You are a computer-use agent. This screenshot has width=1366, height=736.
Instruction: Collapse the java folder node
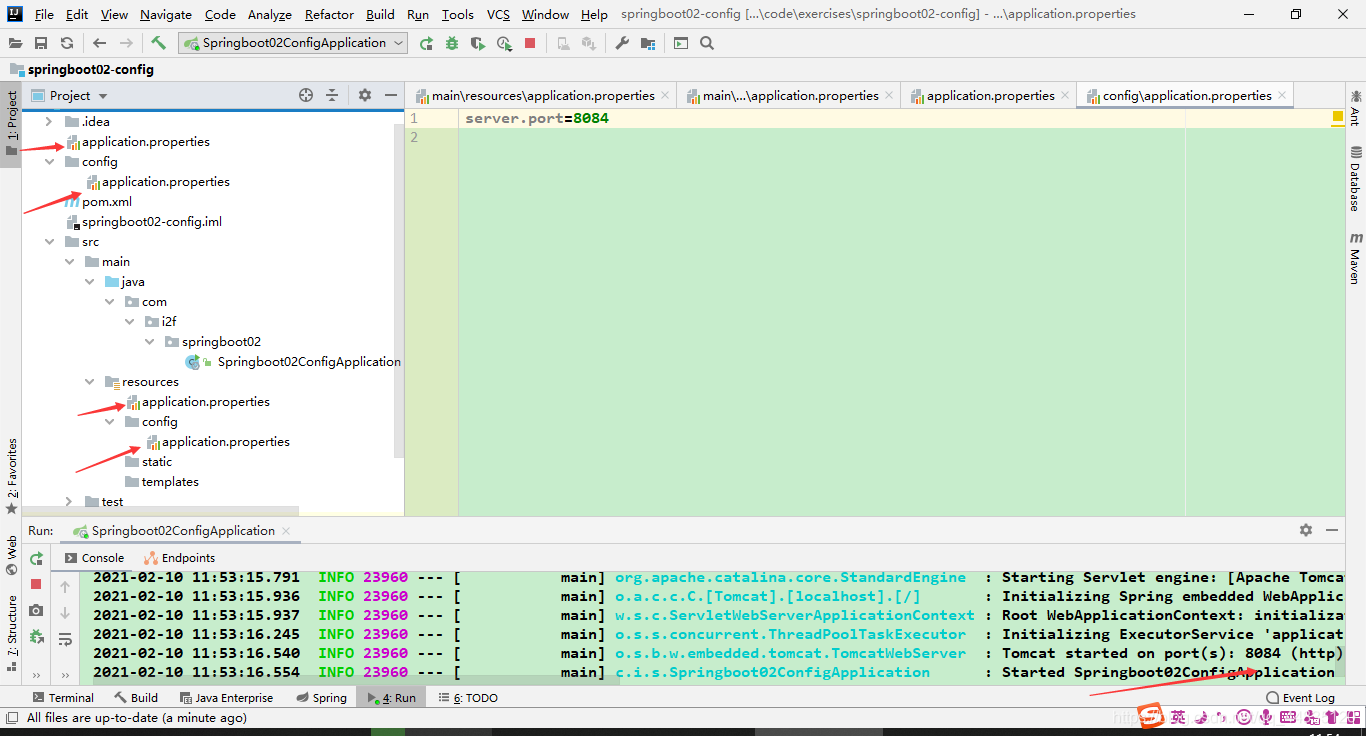(x=89, y=281)
